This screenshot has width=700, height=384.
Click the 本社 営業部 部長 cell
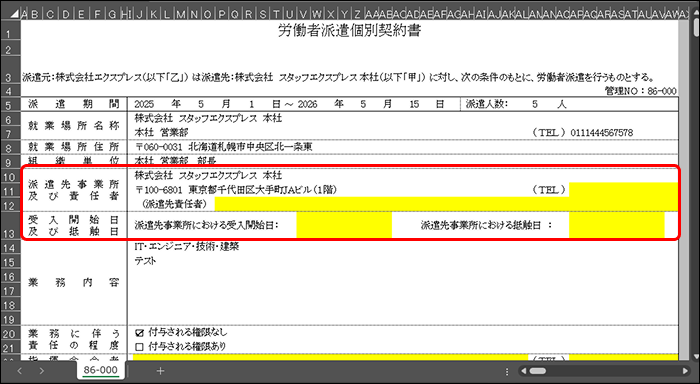pyautogui.click(x=175, y=161)
